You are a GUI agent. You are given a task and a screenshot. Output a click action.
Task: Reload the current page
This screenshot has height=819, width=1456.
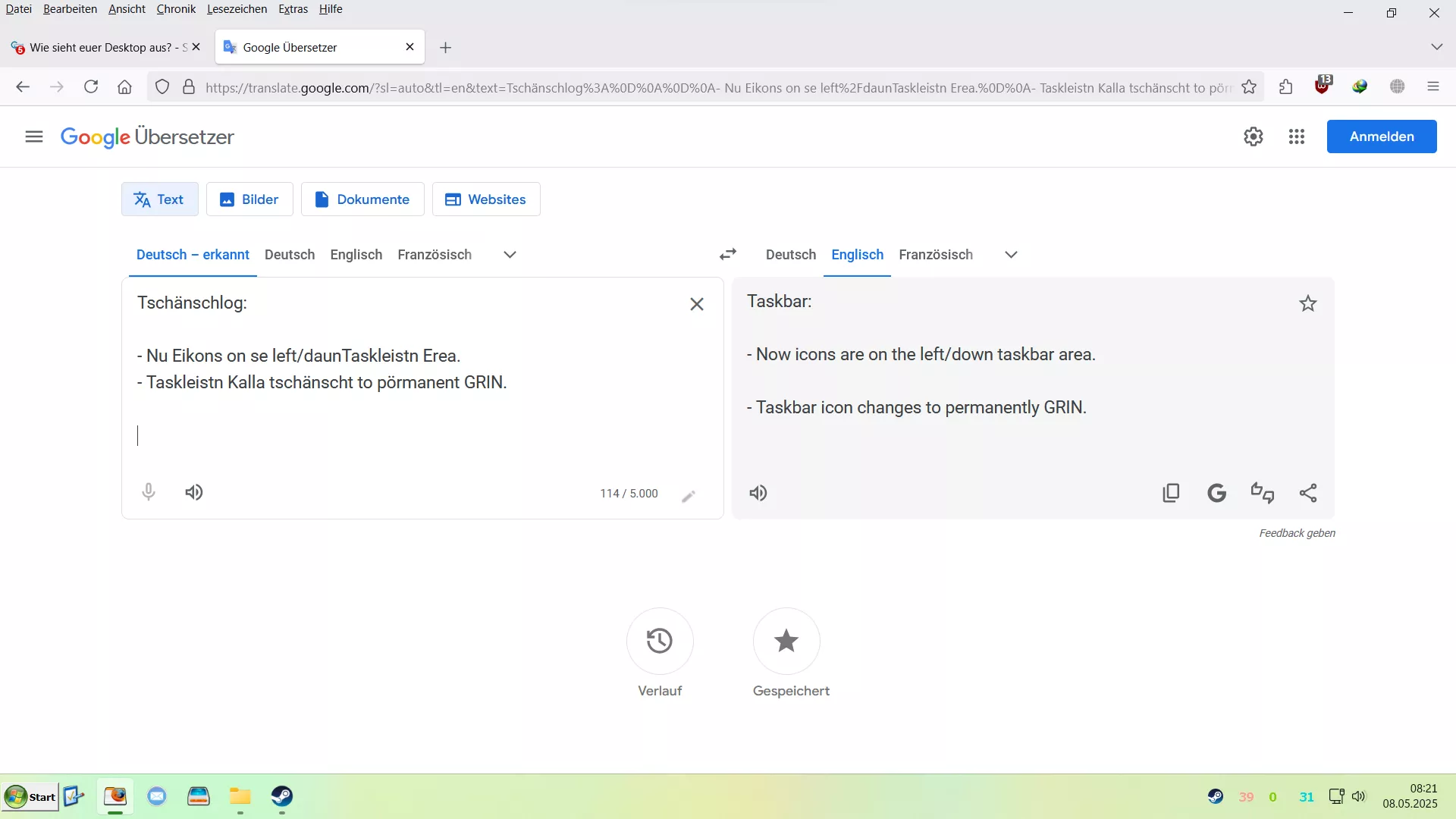[x=91, y=87]
